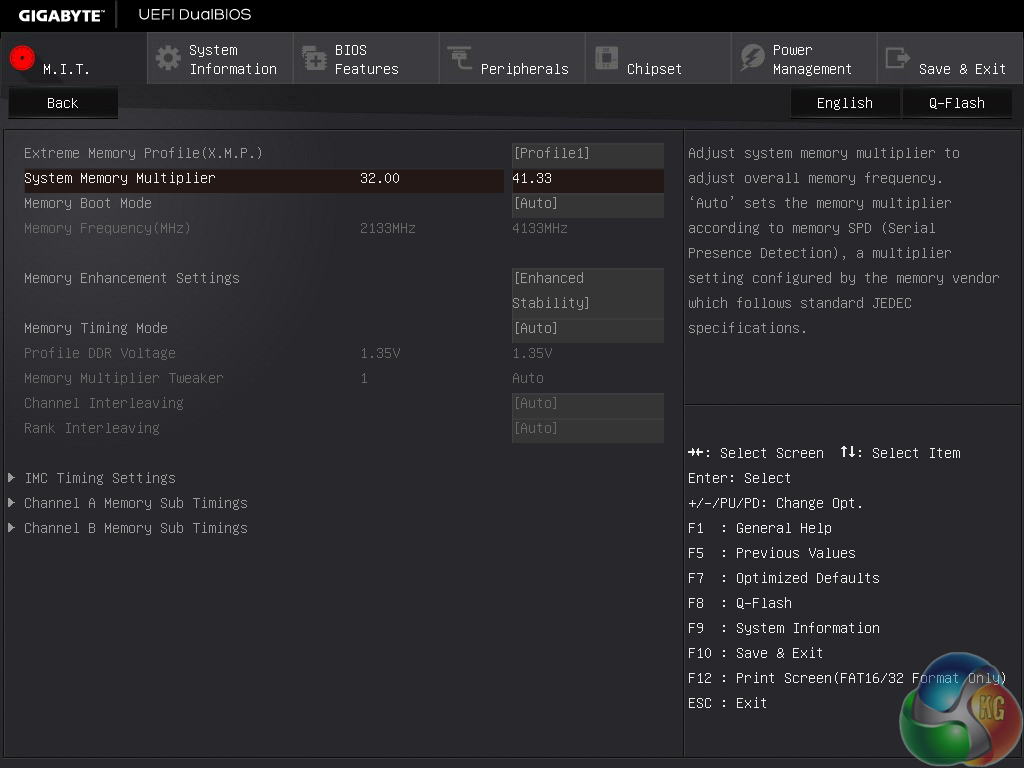Open the Chipset tab
The image size is (1024, 768).
tap(654, 69)
